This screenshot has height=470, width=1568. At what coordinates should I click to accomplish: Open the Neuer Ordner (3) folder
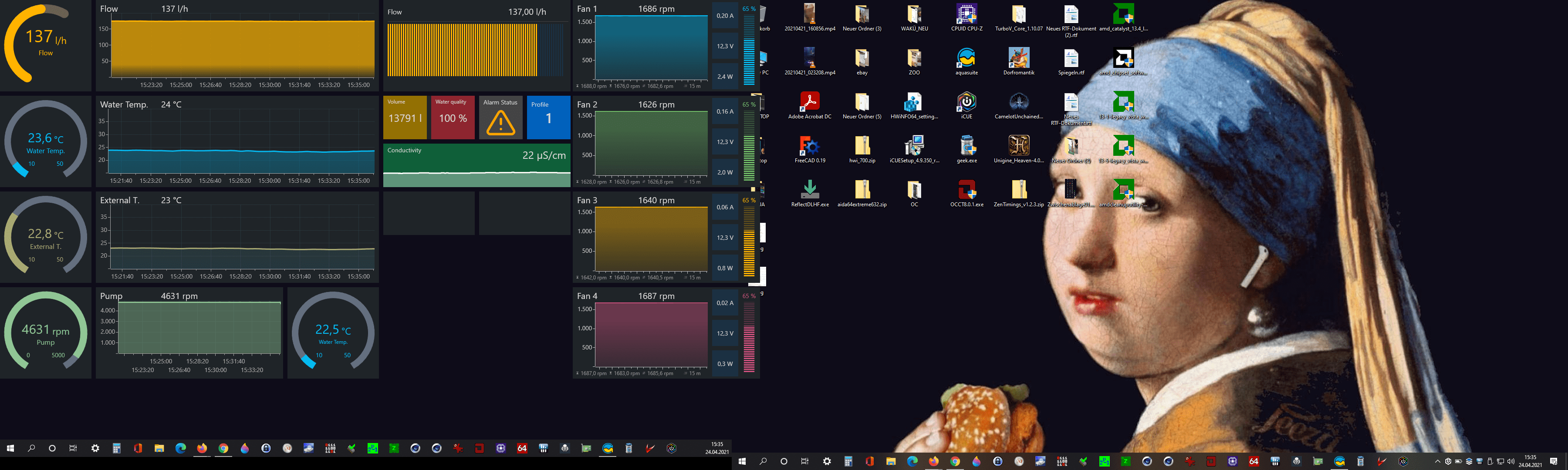click(x=862, y=18)
